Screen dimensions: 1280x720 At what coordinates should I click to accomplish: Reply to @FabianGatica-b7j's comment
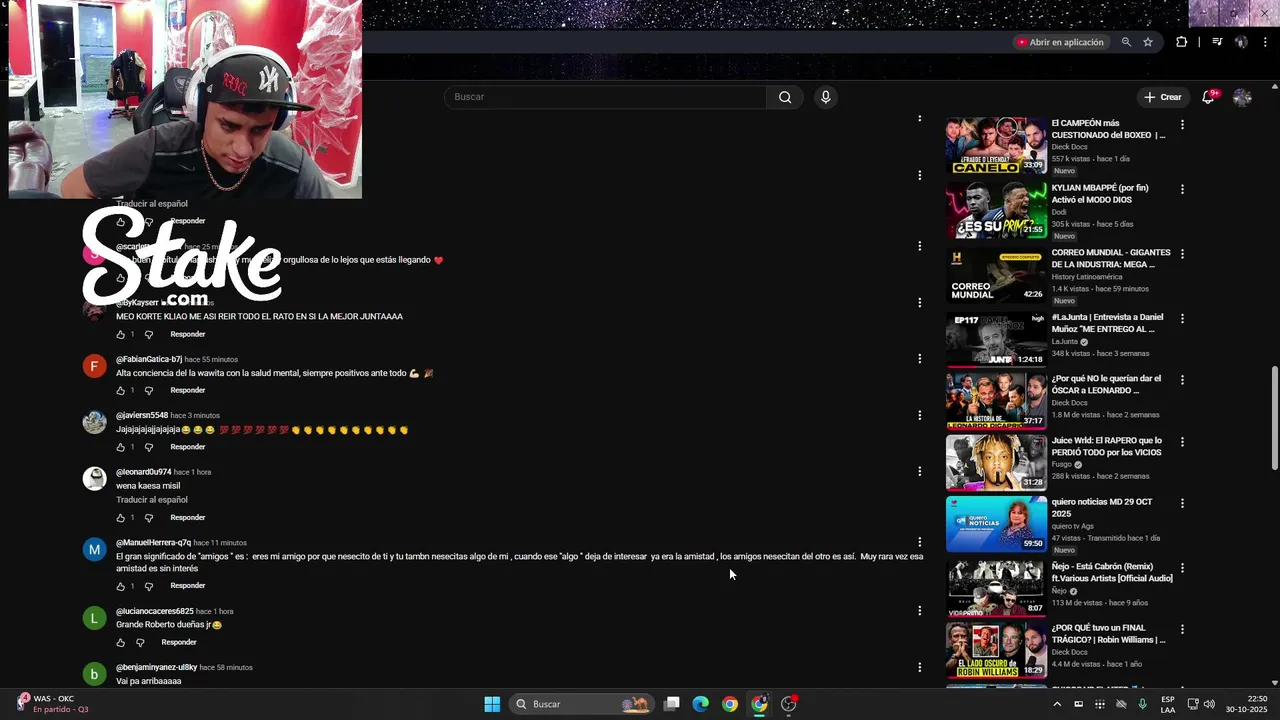[x=187, y=390]
